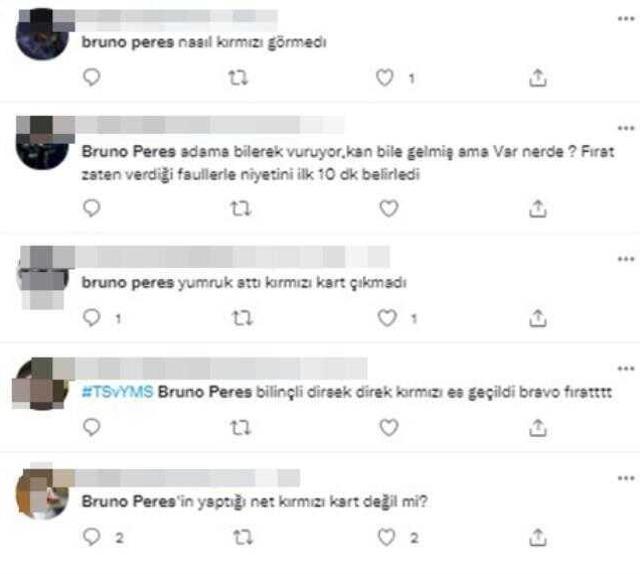The height and width of the screenshot is (574, 640).
Task: Share the 'adama bilerek vuruyor' tweet
Action: pyautogui.click(x=538, y=209)
